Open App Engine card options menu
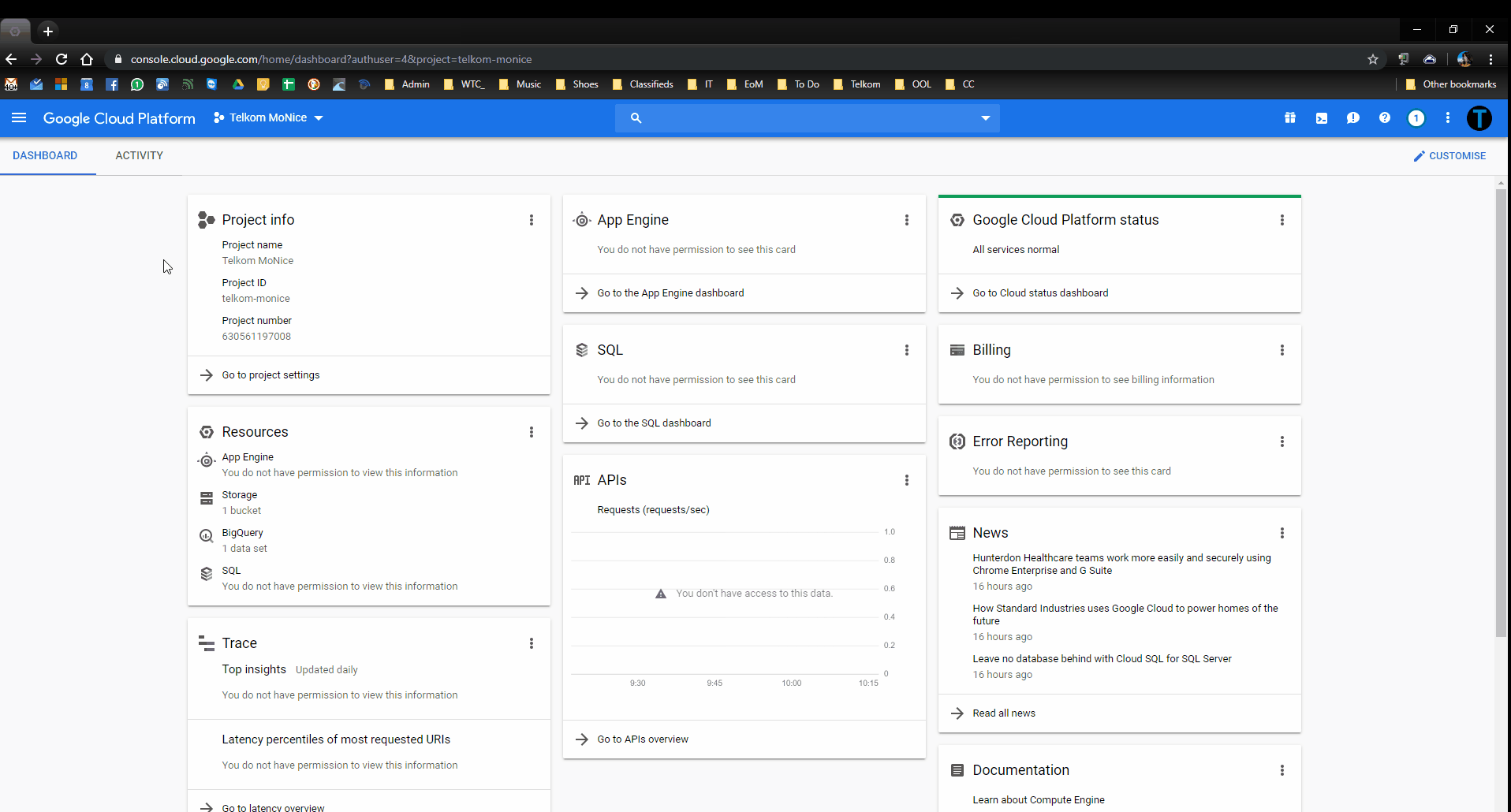The width and height of the screenshot is (1511, 812). (907, 220)
